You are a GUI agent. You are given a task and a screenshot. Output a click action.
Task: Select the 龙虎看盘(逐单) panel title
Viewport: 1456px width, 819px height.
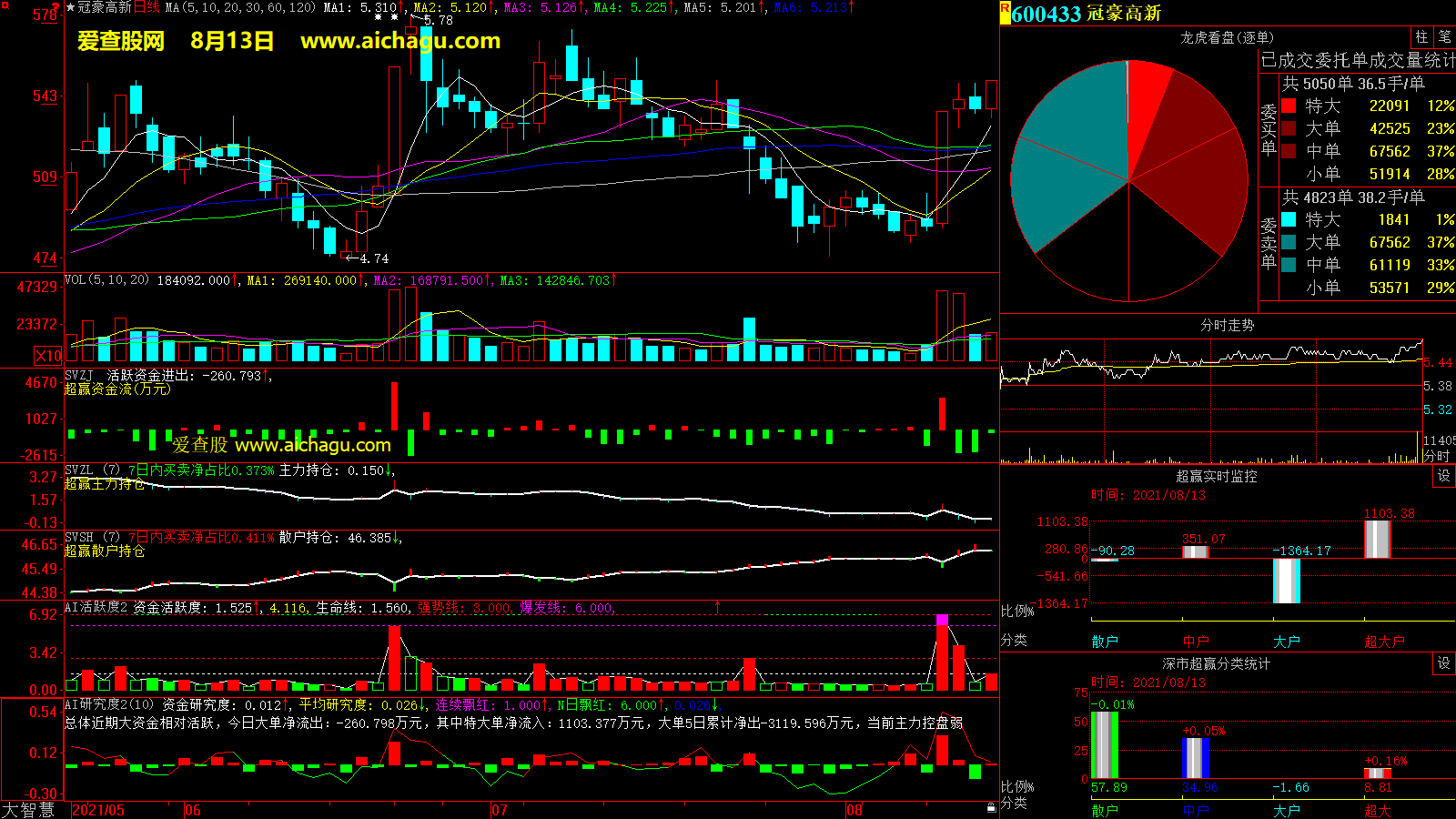[1227, 37]
